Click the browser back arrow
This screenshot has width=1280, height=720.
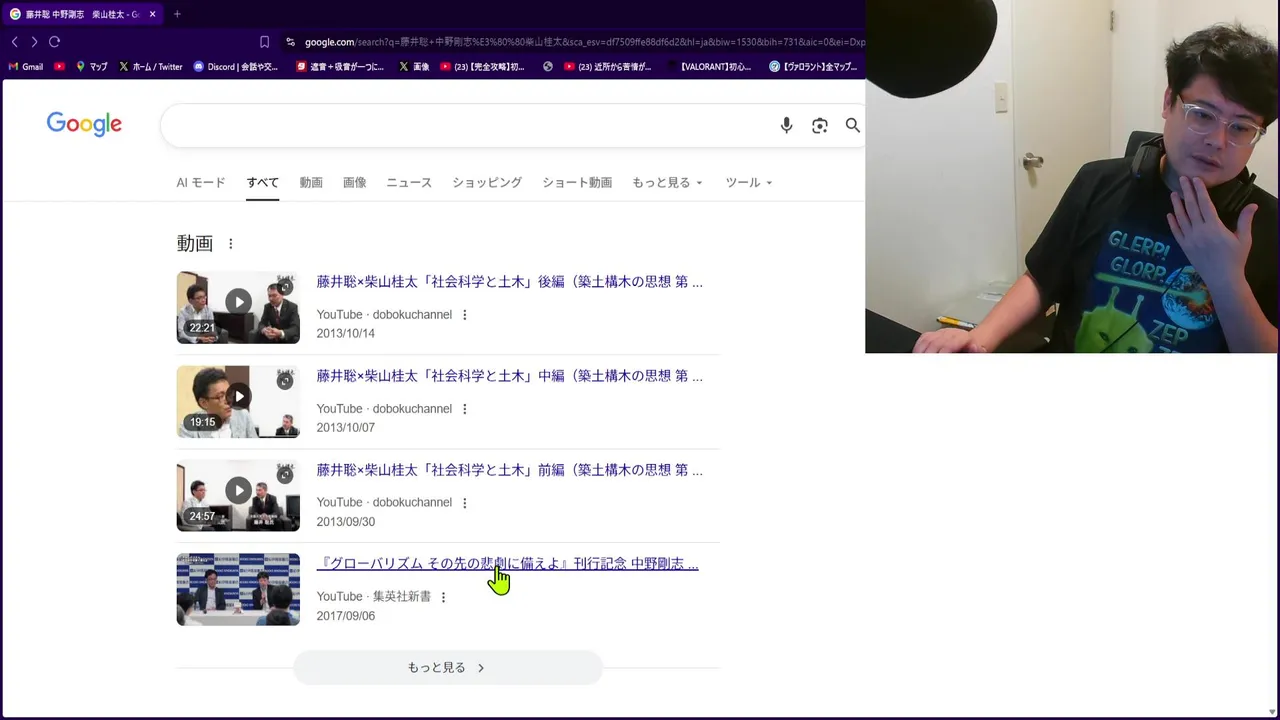click(14, 42)
